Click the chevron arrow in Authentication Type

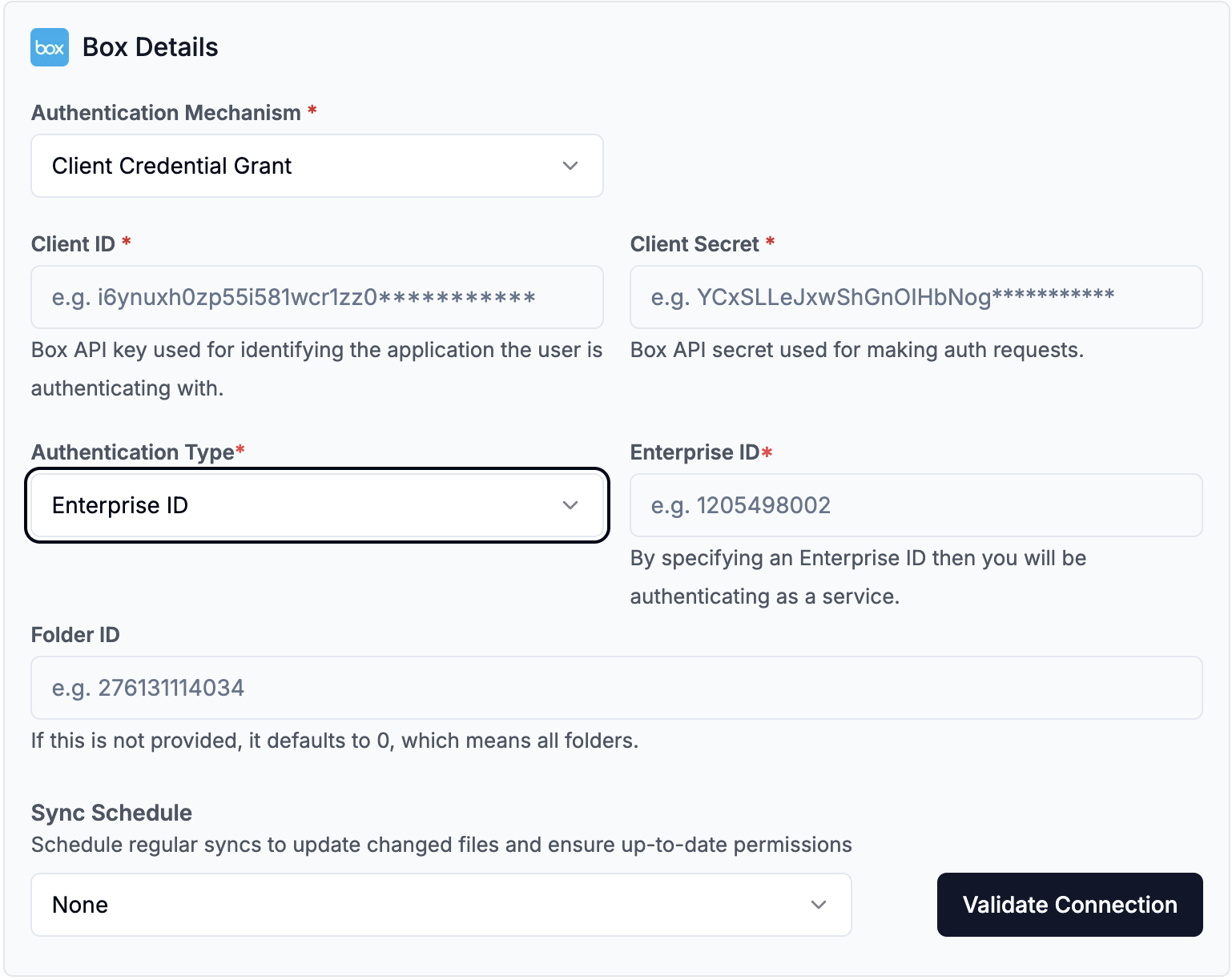pos(570,505)
